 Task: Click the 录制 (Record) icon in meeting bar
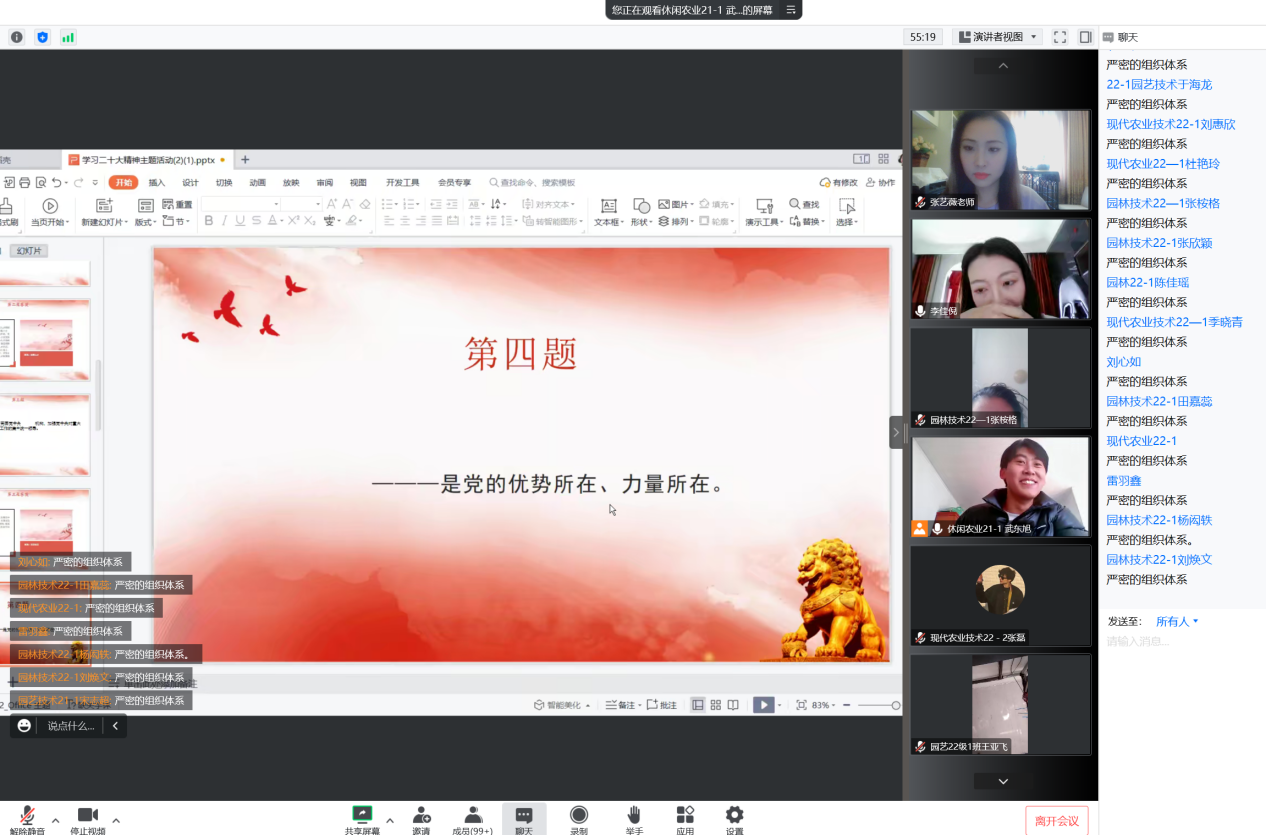(580, 818)
